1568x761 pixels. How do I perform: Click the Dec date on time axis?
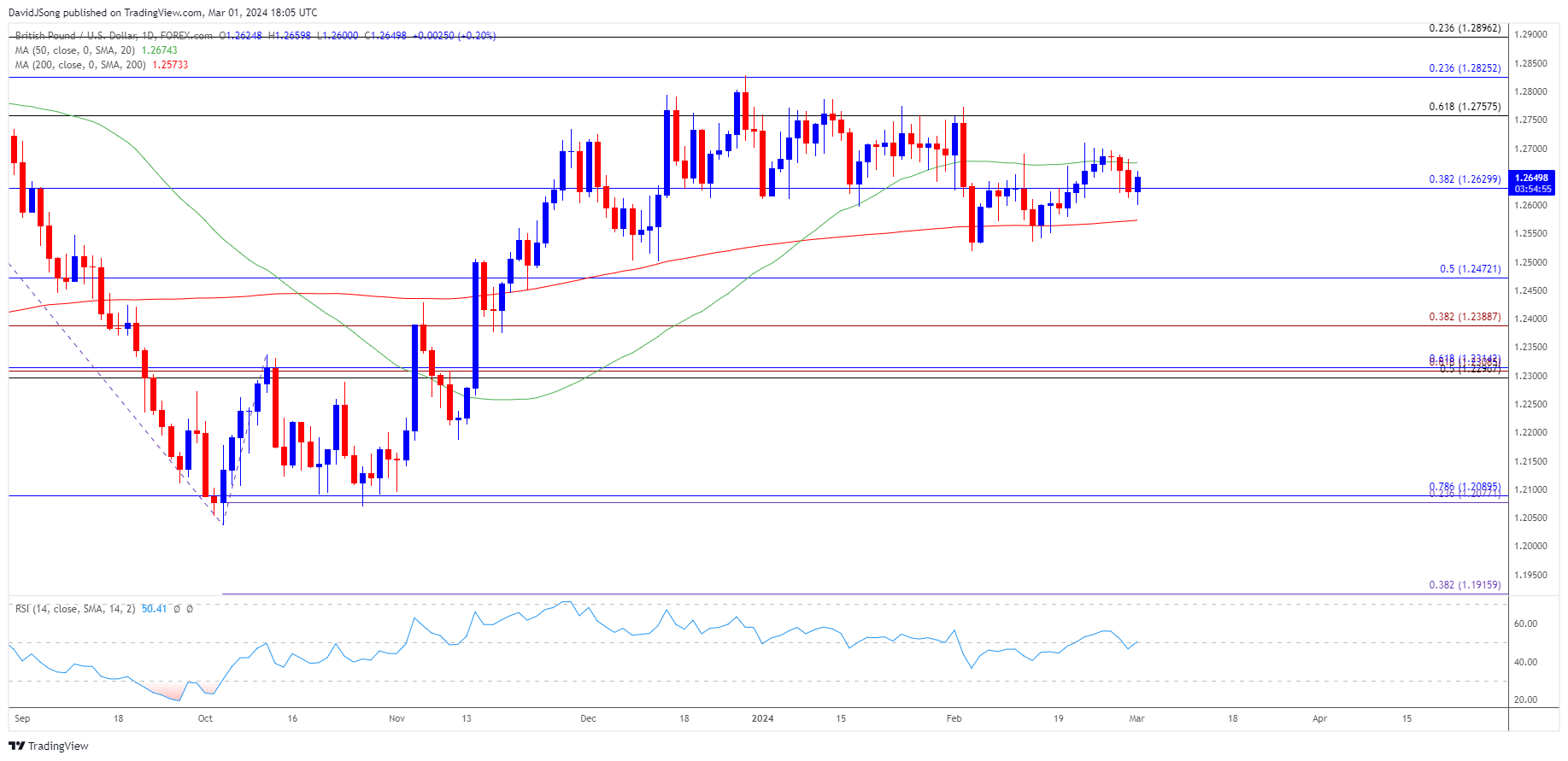point(588,718)
